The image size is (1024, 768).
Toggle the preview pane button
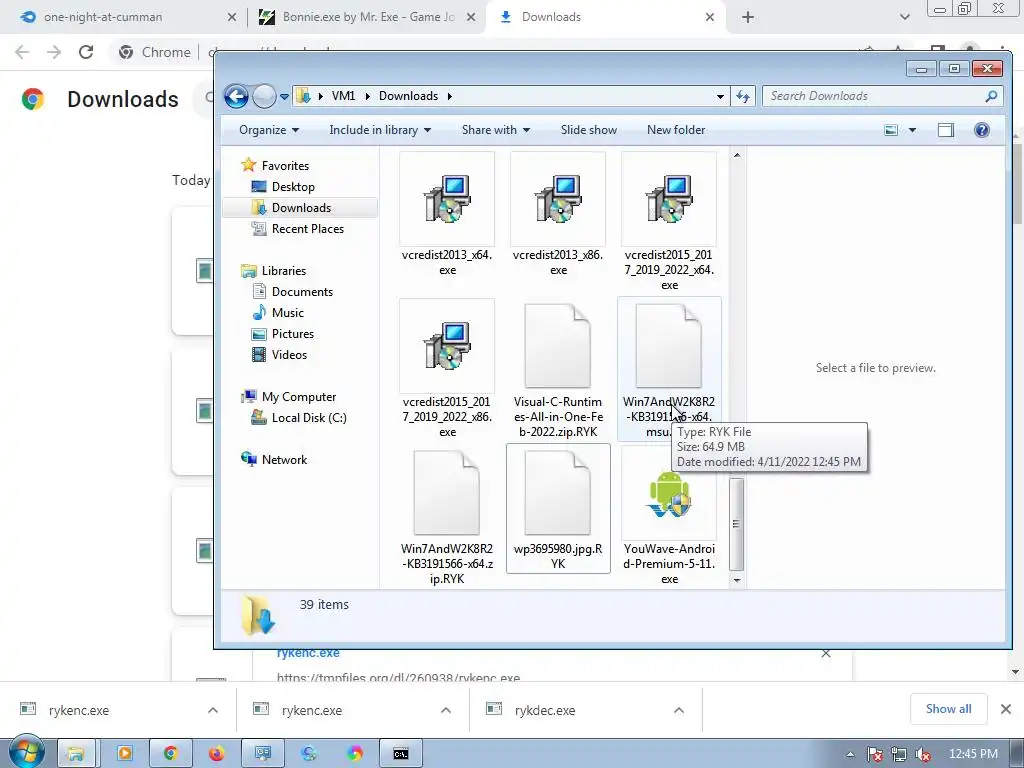coord(946,130)
